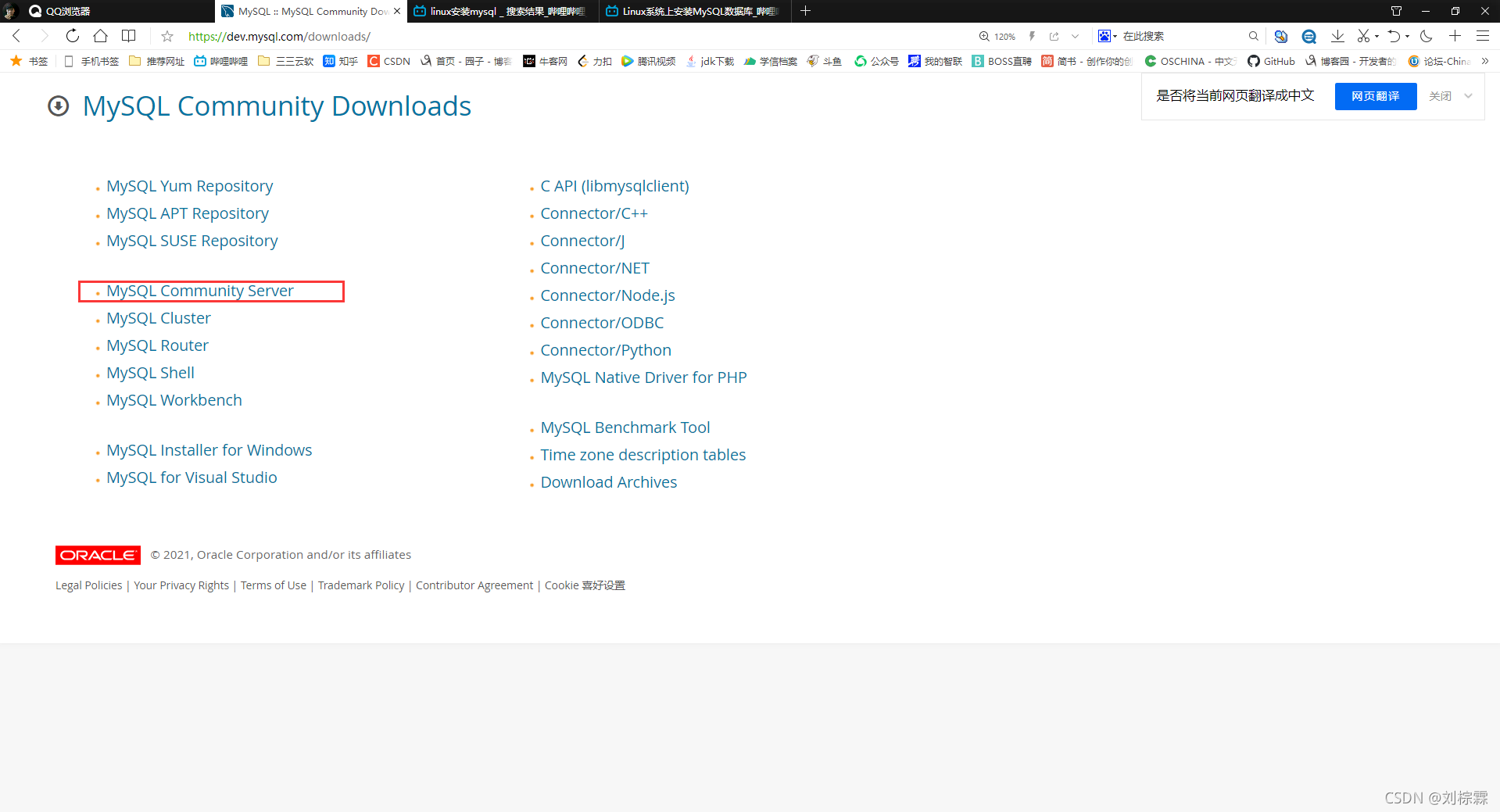Switch to the Linux系统上安装MySQL数据库 tab
The width and height of the screenshot is (1500, 812).
693,11
